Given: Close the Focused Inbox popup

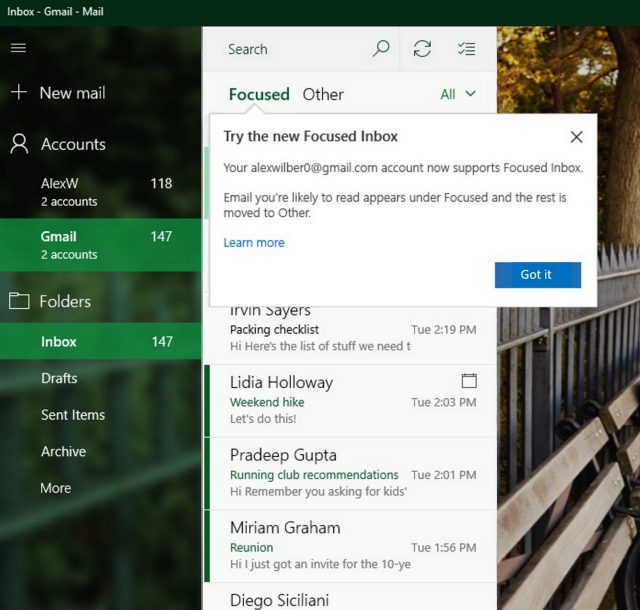Looking at the screenshot, I should [x=576, y=137].
